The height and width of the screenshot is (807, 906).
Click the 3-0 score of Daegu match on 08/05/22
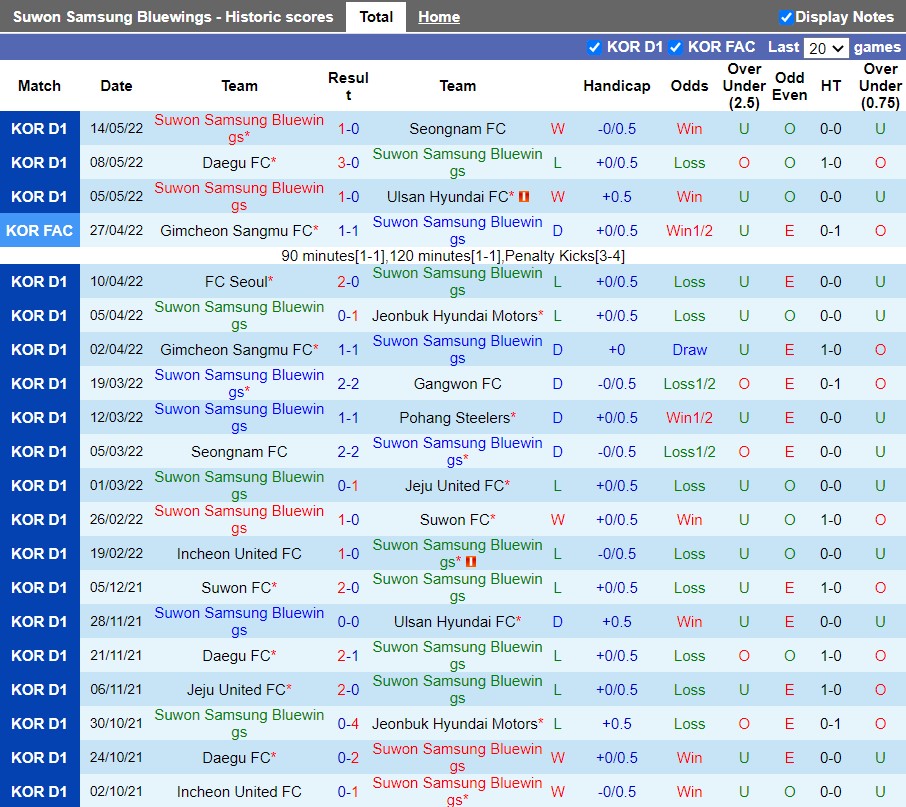348,163
